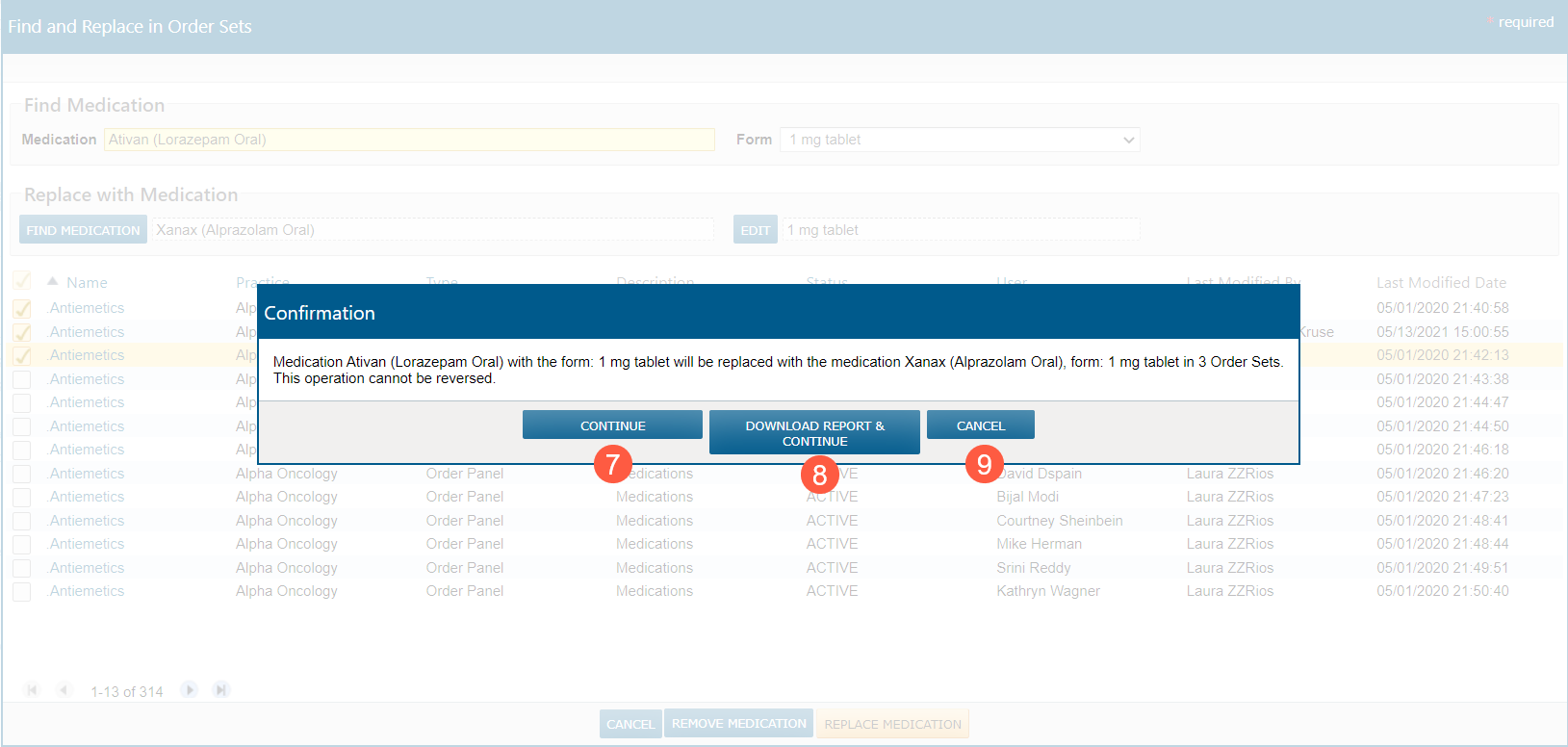
Task: Click Replace Medication at bottom
Action: pyautogui.click(x=892, y=724)
